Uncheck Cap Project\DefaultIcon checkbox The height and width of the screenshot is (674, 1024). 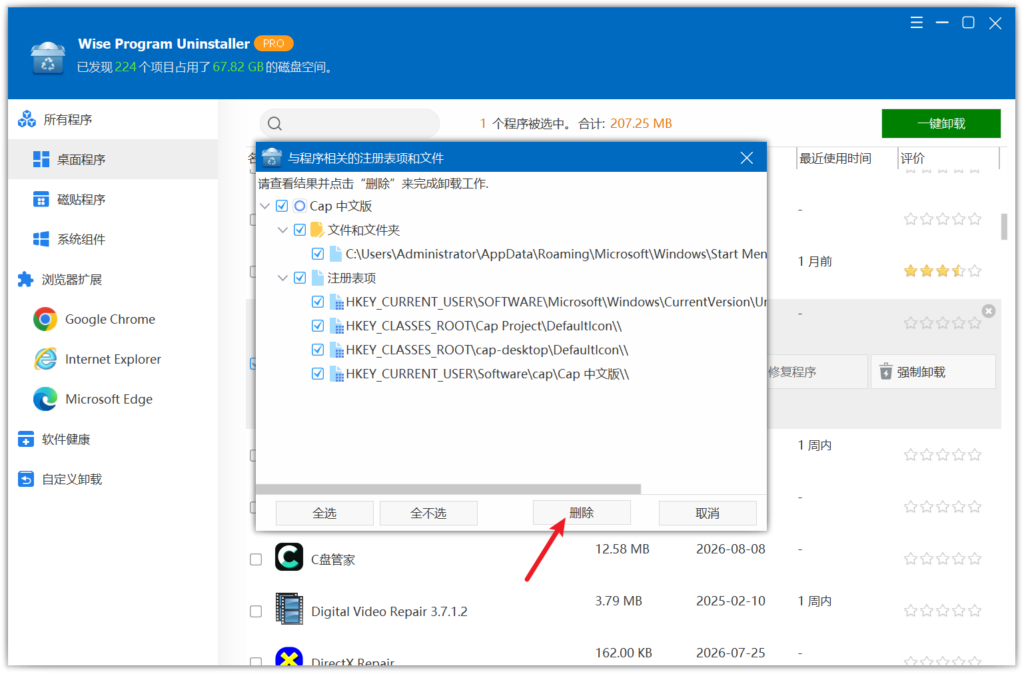click(318, 326)
